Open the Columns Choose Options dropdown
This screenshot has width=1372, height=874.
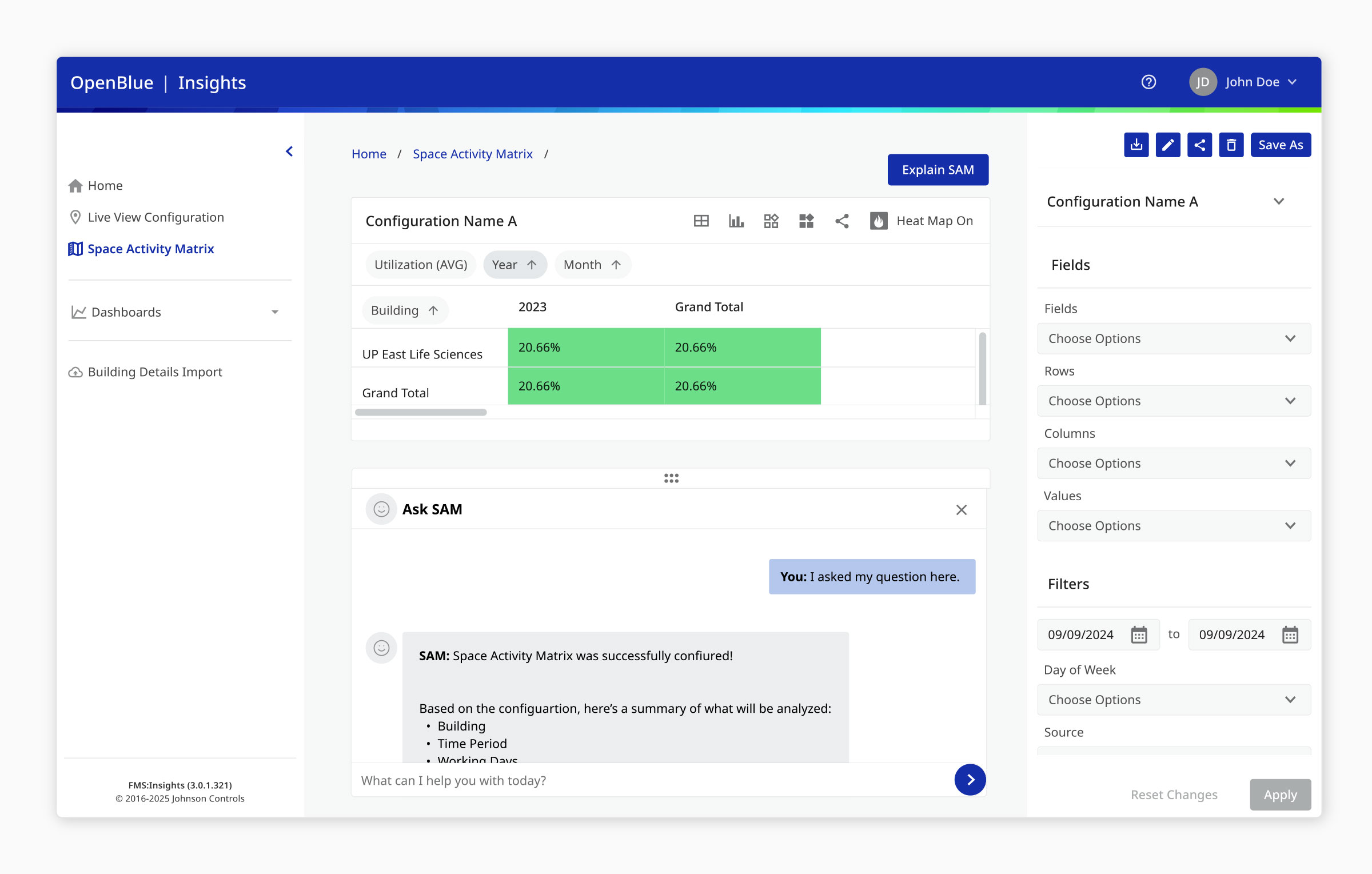point(1174,464)
